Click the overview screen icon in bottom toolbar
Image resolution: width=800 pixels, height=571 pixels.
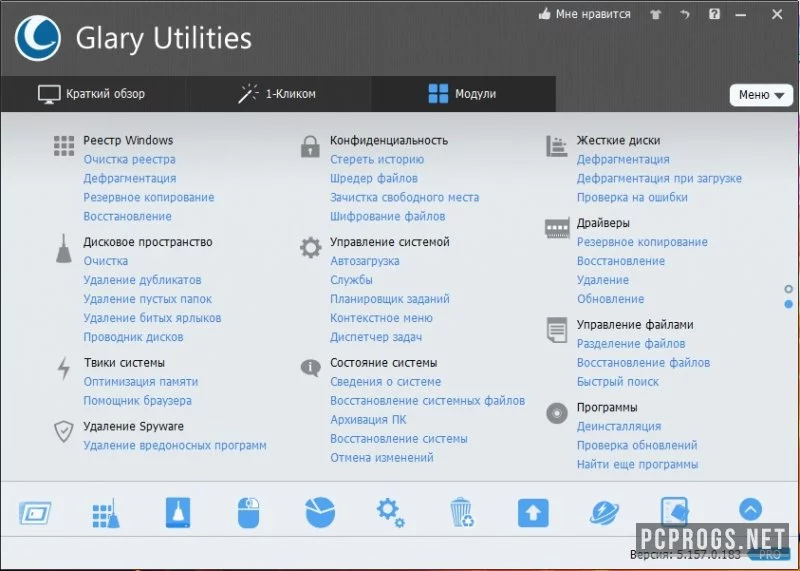[x=35, y=513]
